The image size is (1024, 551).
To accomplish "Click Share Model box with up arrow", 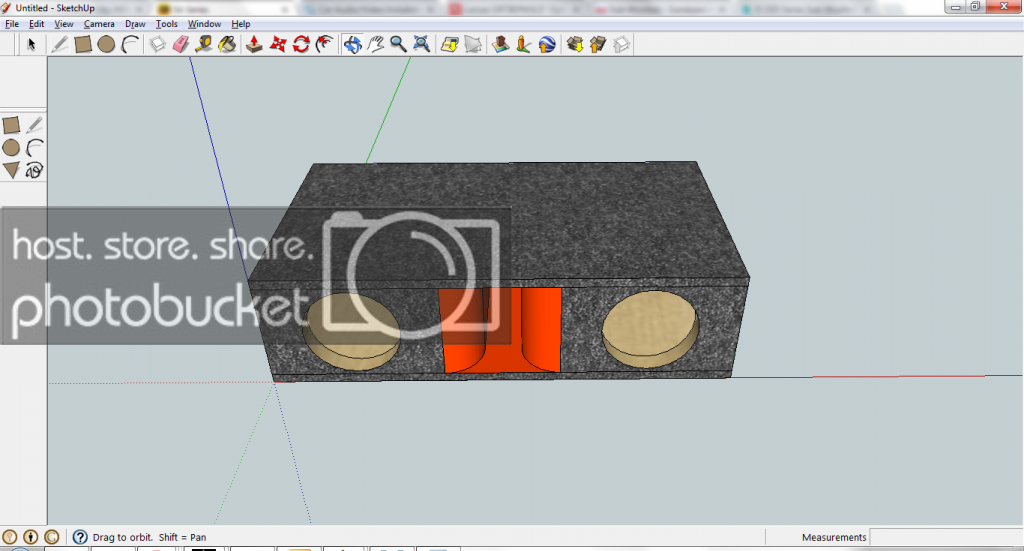I will tap(598, 44).
